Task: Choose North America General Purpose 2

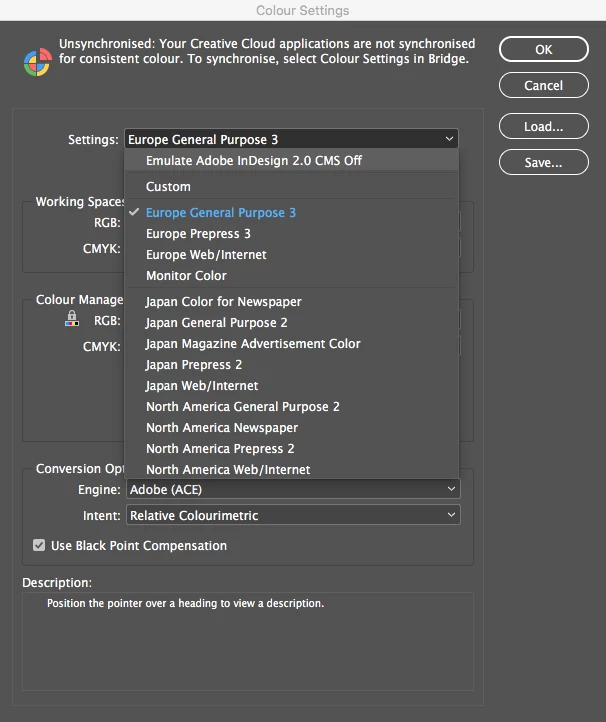Action: coord(291,407)
